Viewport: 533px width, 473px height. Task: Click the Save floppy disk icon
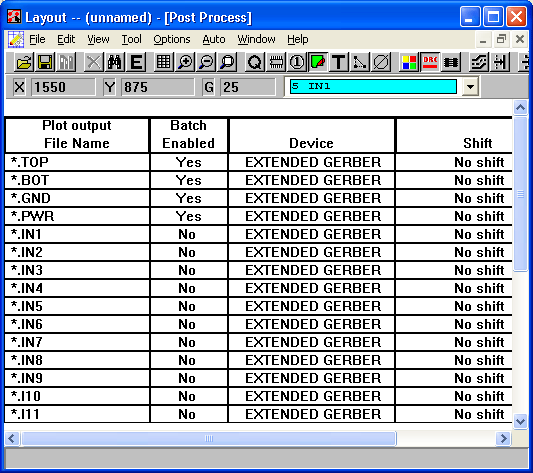(x=45, y=62)
